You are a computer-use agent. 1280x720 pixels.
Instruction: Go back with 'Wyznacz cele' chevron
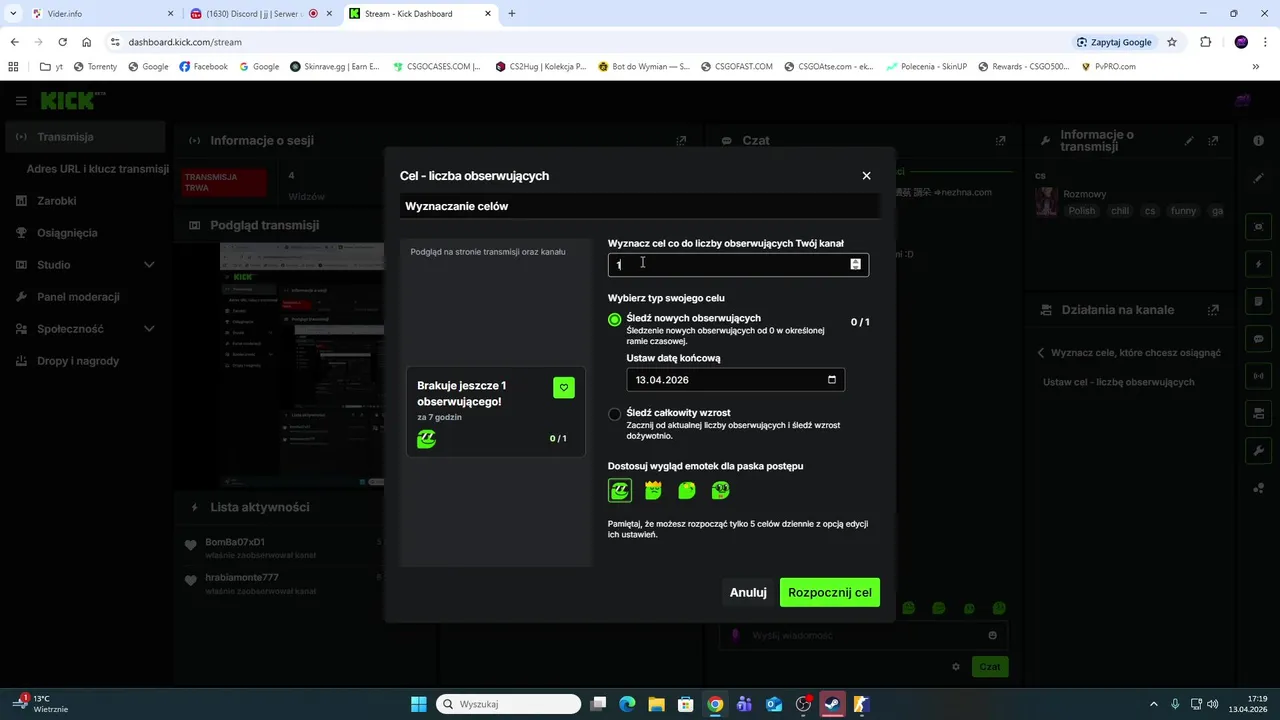click(1041, 353)
